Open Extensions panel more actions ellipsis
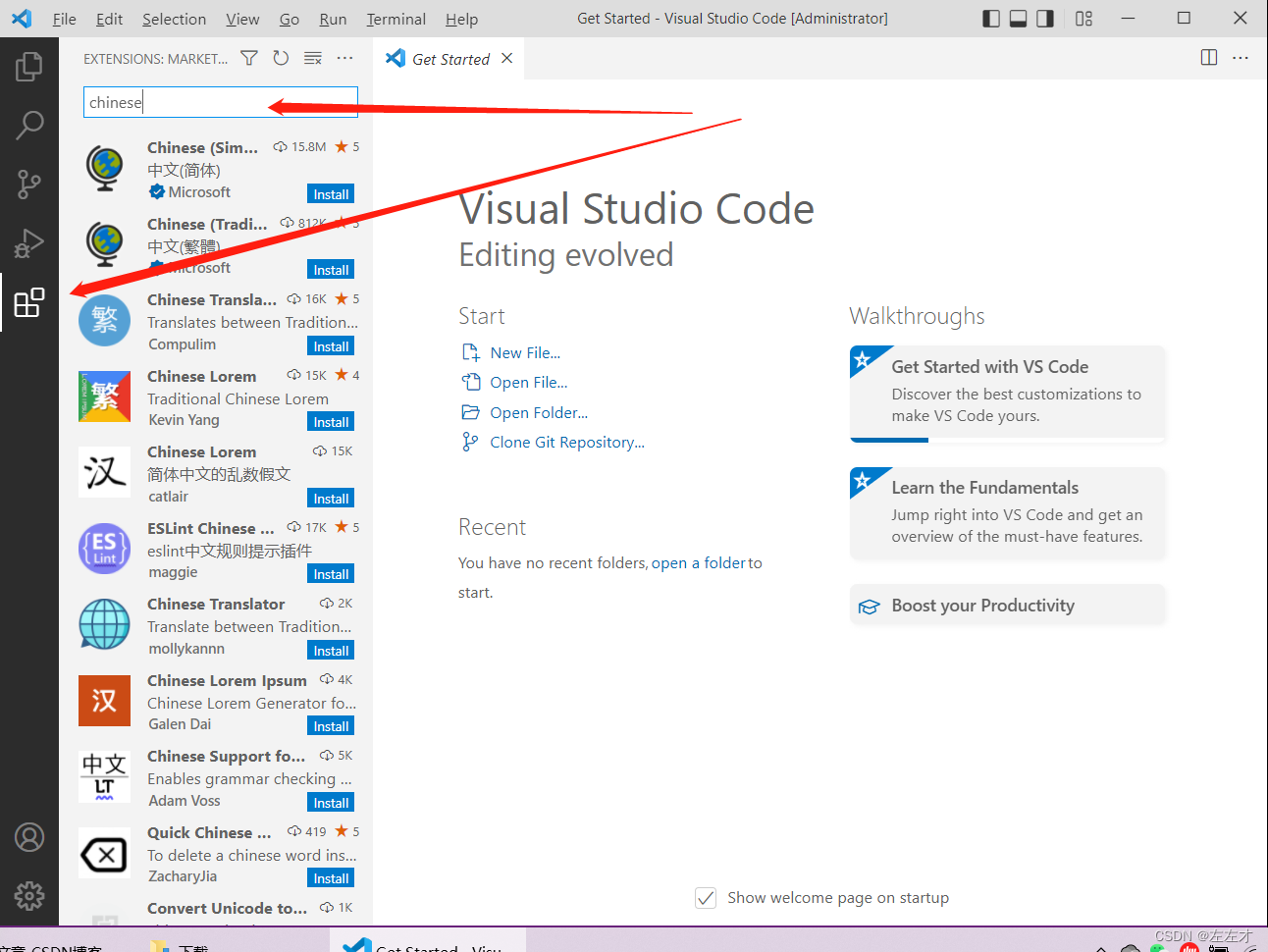The image size is (1268, 952). [344, 58]
